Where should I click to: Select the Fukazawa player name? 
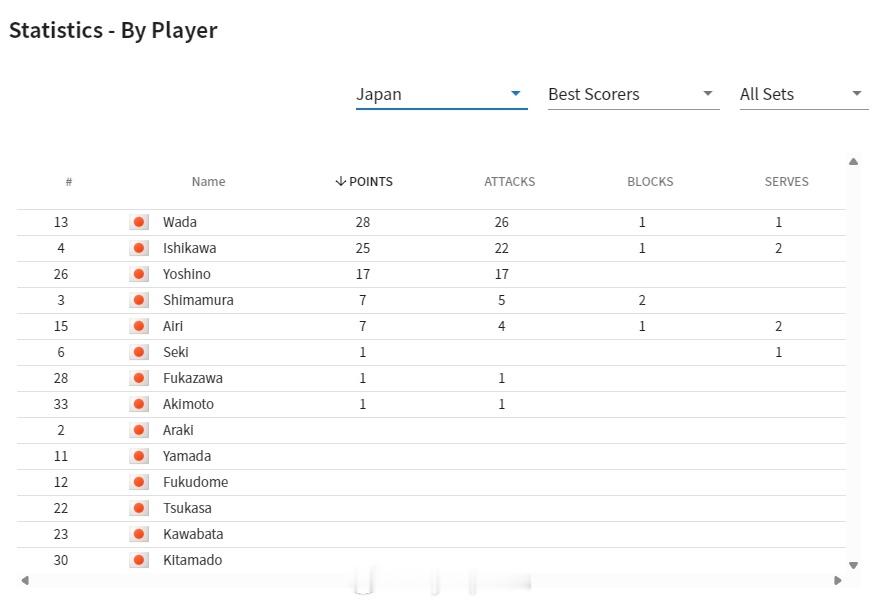(x=193, y=378)
